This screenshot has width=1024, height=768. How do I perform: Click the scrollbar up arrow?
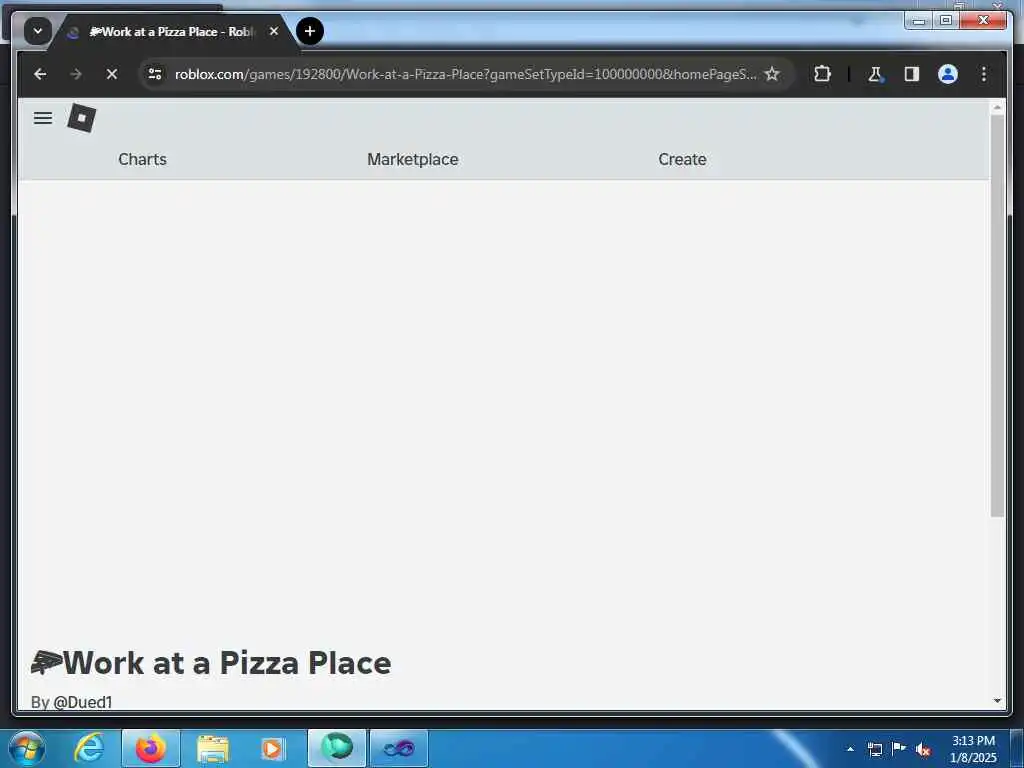[997, 106]
